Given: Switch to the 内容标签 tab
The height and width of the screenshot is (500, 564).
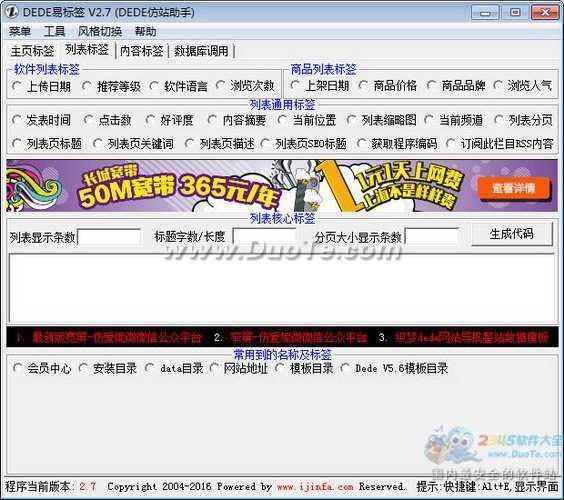Looking at the screenshot, I should (x=141, y=51).
